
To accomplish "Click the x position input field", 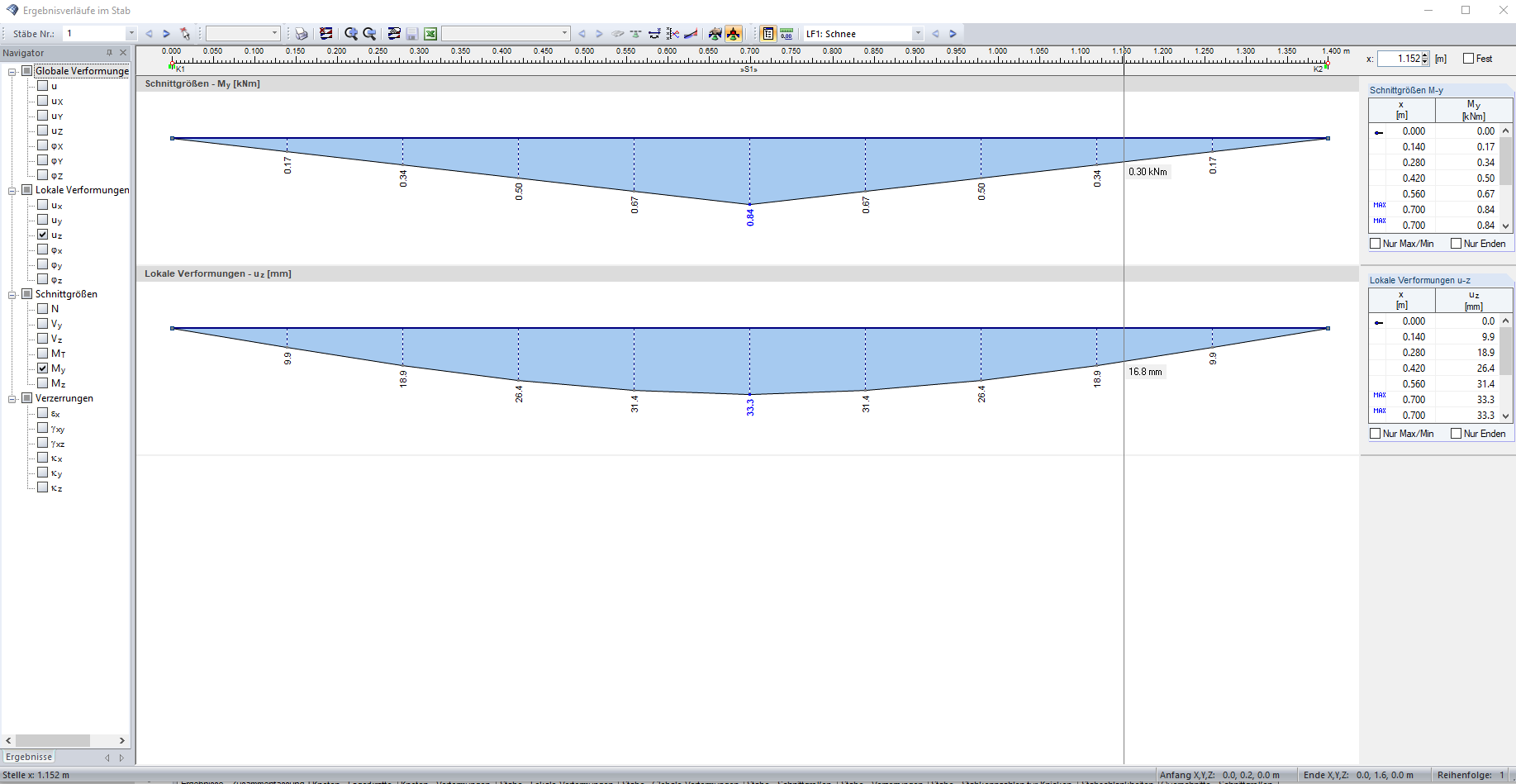I will [x=1400, y=59].
